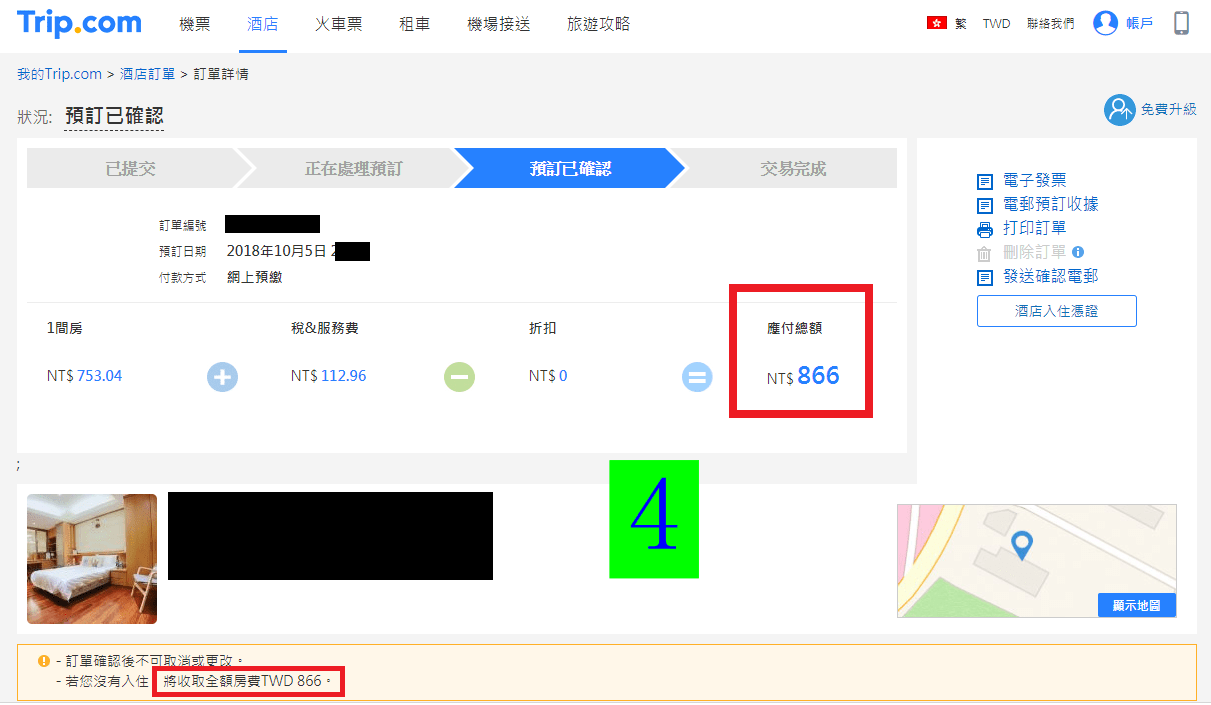
Task: Open the 旅遊攻略 travel guide menu
Action: [598, 24]
